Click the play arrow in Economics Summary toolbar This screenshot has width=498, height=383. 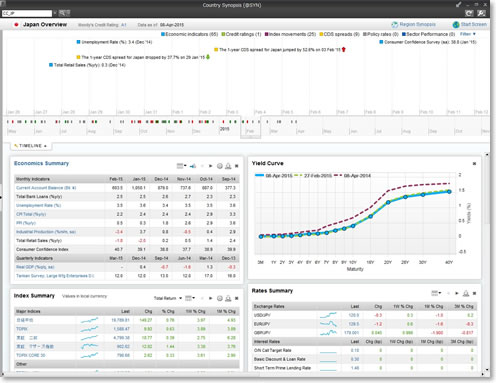(210, 166)
